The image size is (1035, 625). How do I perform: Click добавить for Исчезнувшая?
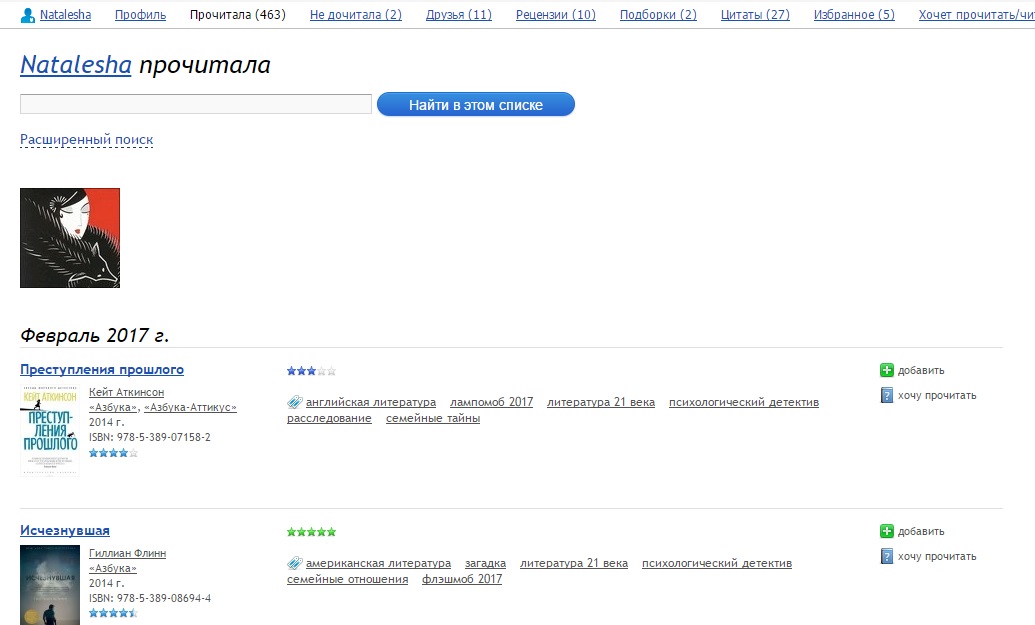pos(921,531)
